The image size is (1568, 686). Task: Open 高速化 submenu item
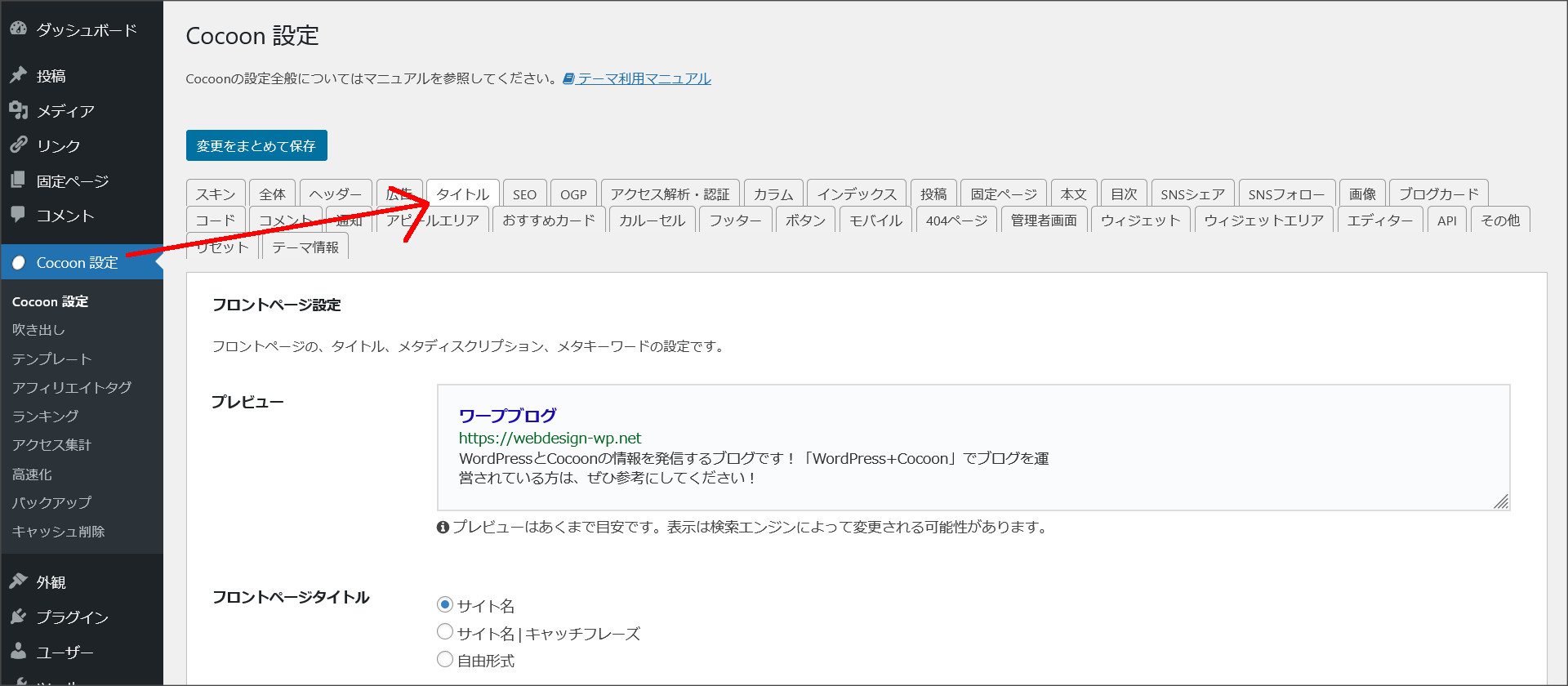(x=32, y=474)
